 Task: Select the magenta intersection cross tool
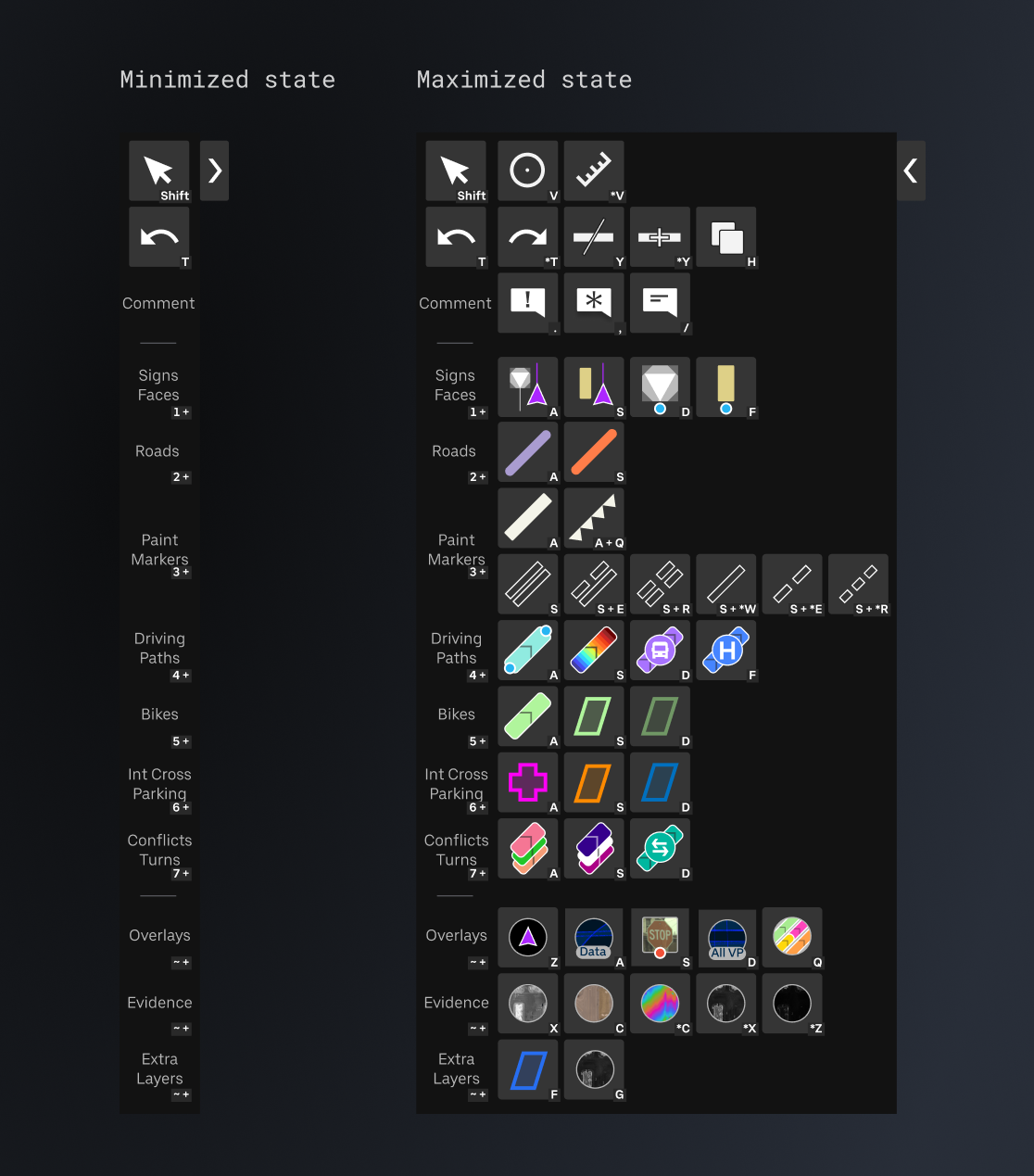coord(527,782)
